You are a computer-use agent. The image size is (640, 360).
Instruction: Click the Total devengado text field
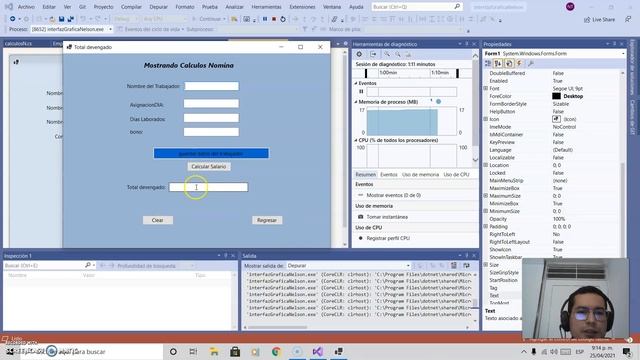(x=208, y=187)
